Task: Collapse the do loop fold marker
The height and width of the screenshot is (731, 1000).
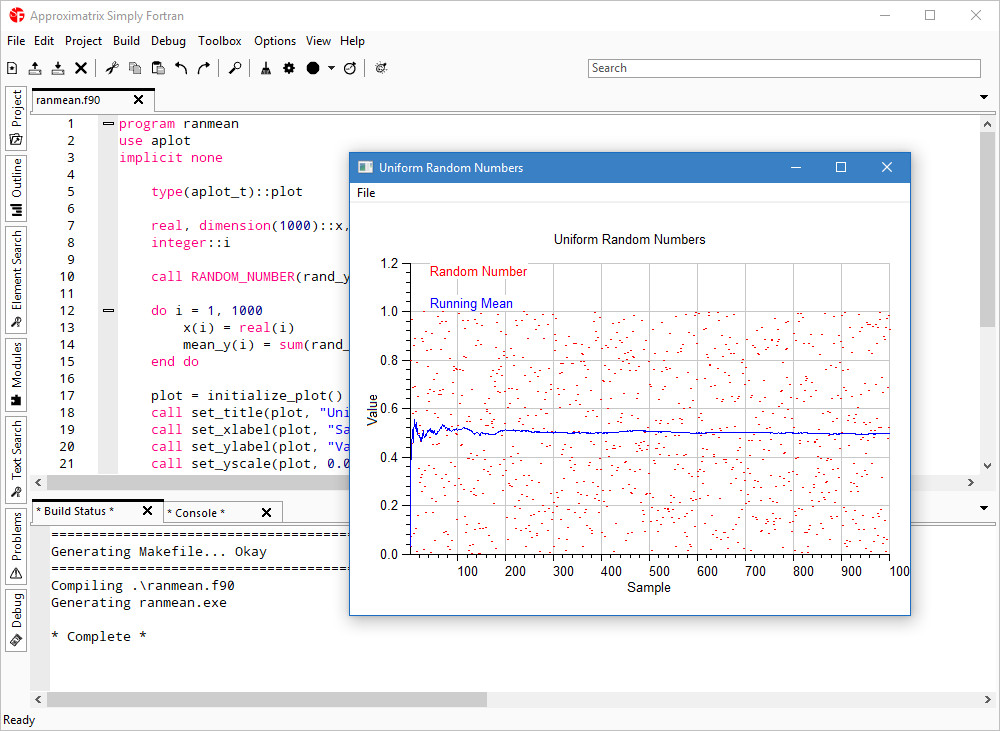Action: tap(108, 311)
